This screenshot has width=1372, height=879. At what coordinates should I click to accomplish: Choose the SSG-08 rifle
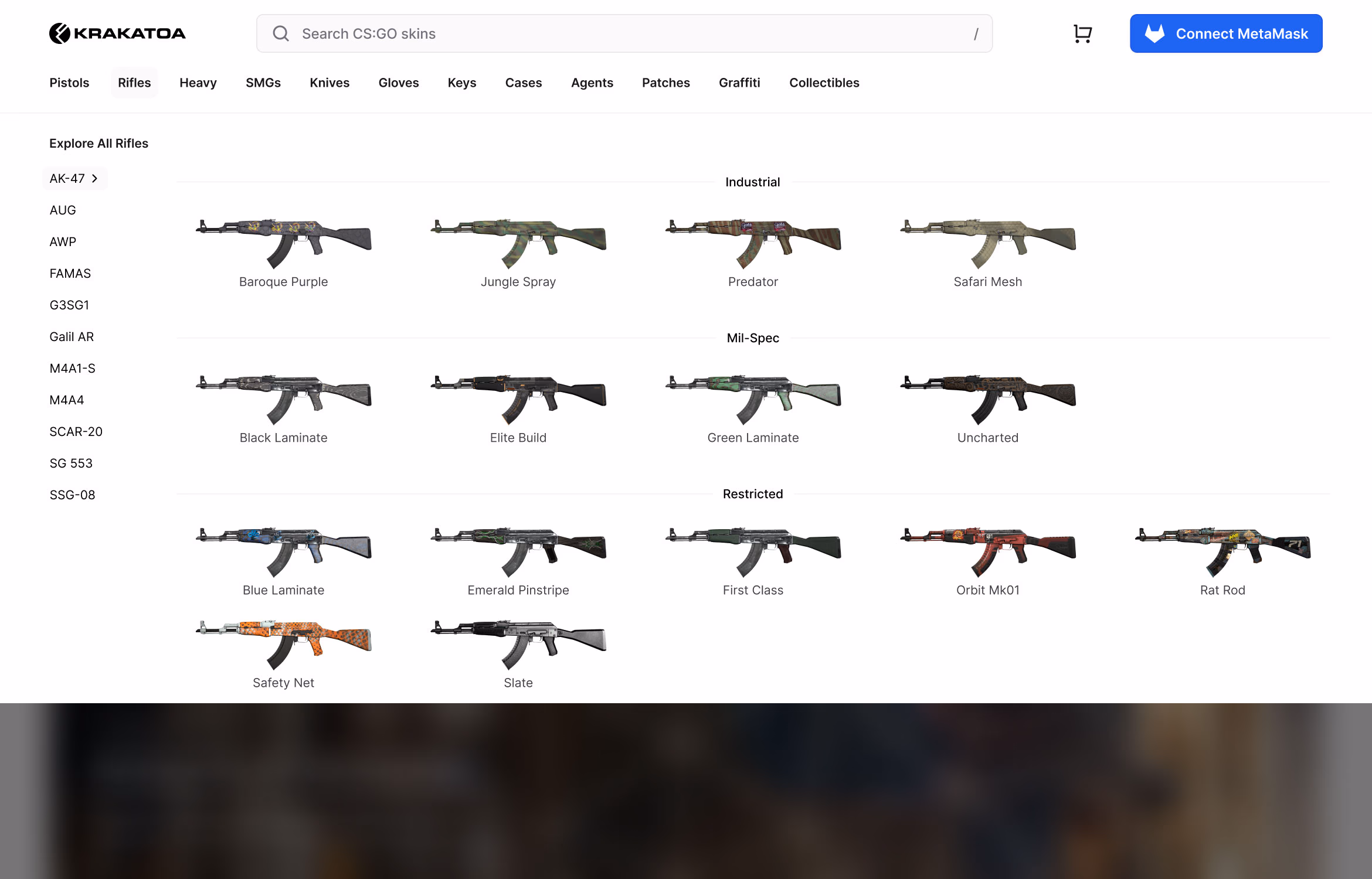pos(72,495)
